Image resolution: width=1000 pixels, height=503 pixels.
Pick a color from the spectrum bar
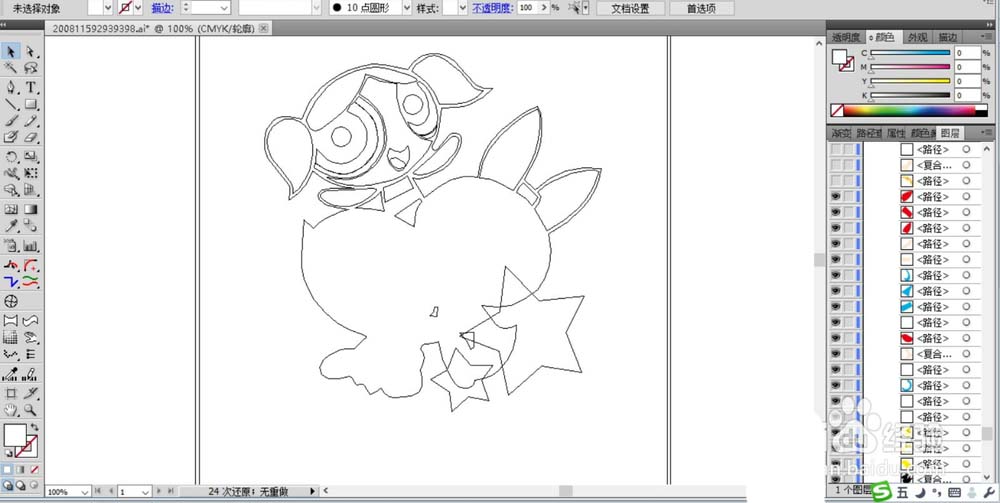tap(909, 110)
